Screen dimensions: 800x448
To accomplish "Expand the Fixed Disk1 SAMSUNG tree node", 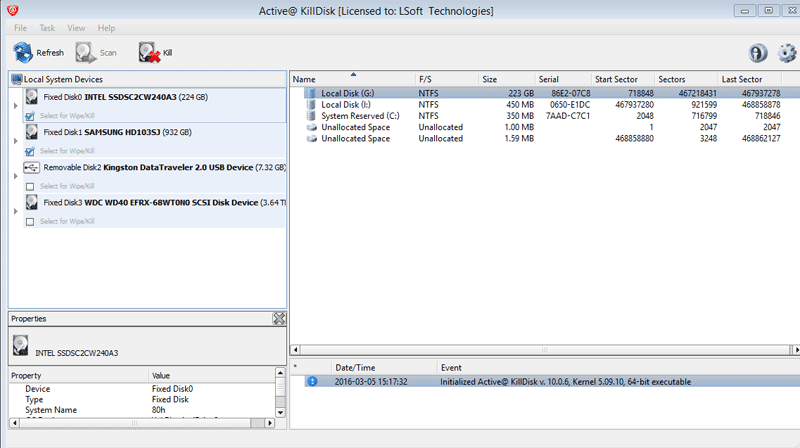I will pos(15,141).
